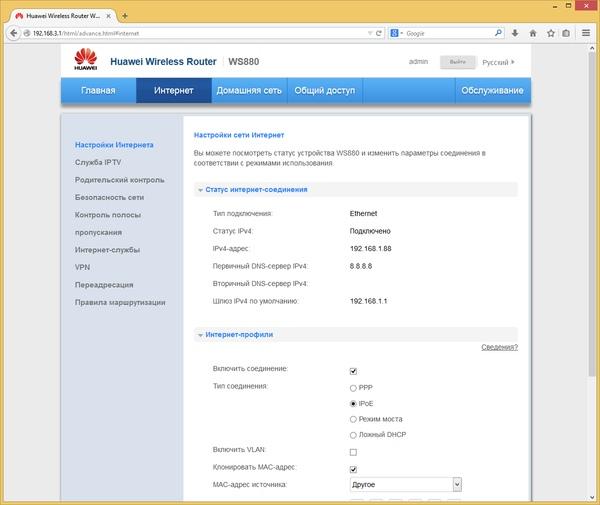Click the DNS value 8.8.8.8
Screen dimensions: 600x505
(360, 266)
